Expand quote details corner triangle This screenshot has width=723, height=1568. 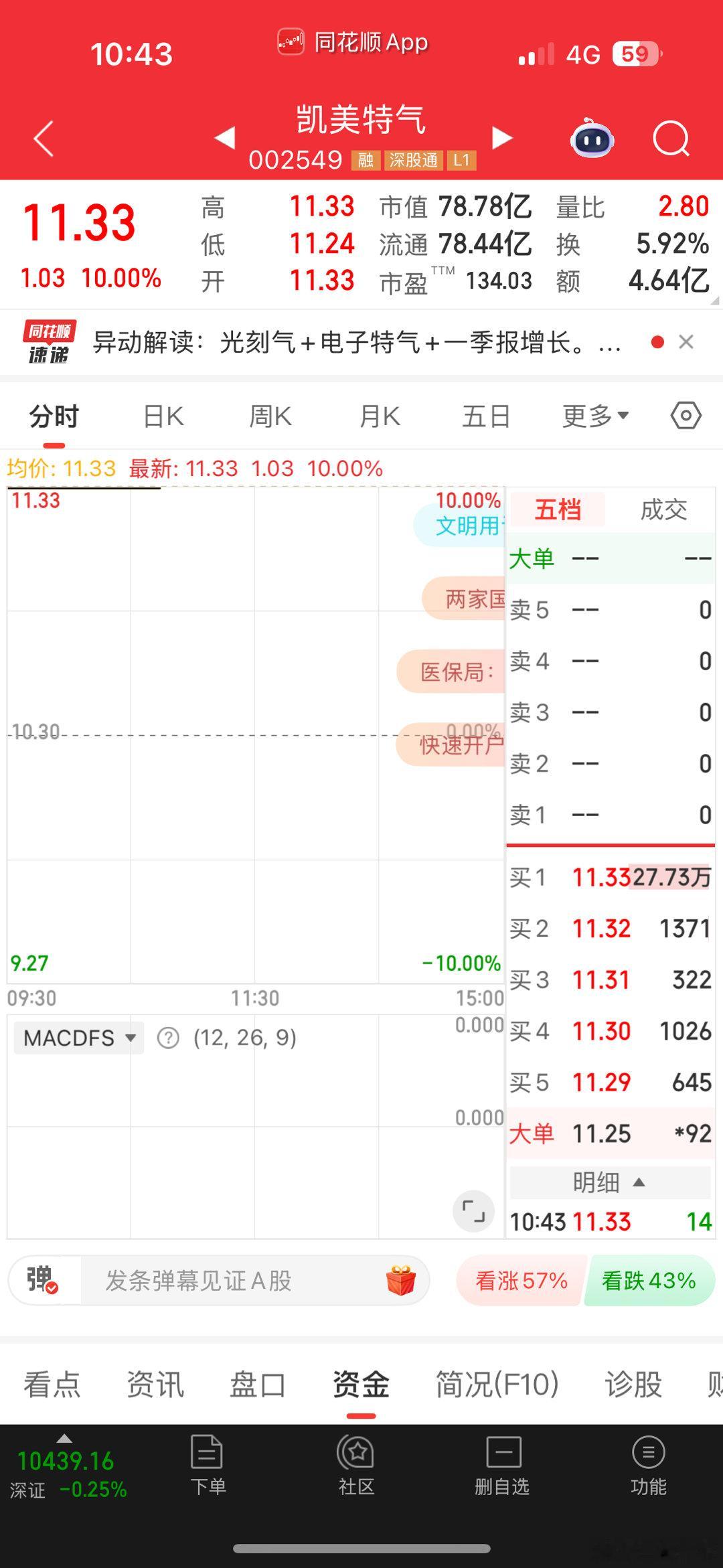pyautogui.click(x=716, y=301)
